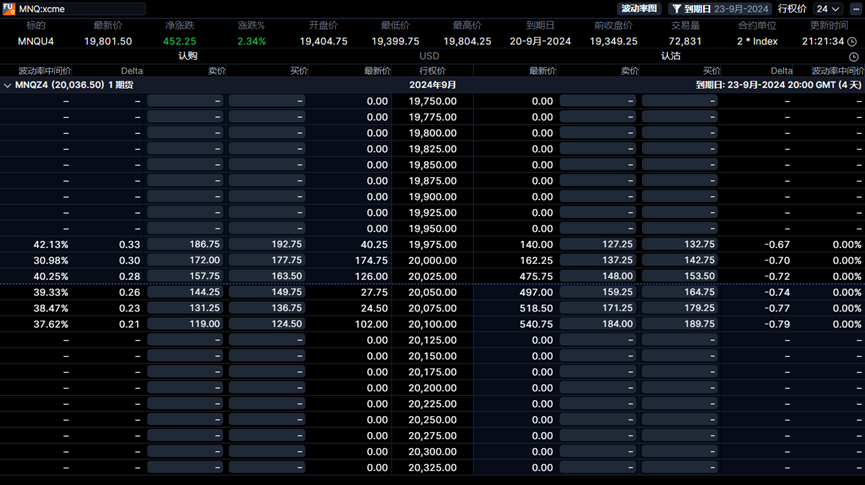Click put ask price 148.00 at strike 20,025
865x485 pixels.
(x=598, y=276)
